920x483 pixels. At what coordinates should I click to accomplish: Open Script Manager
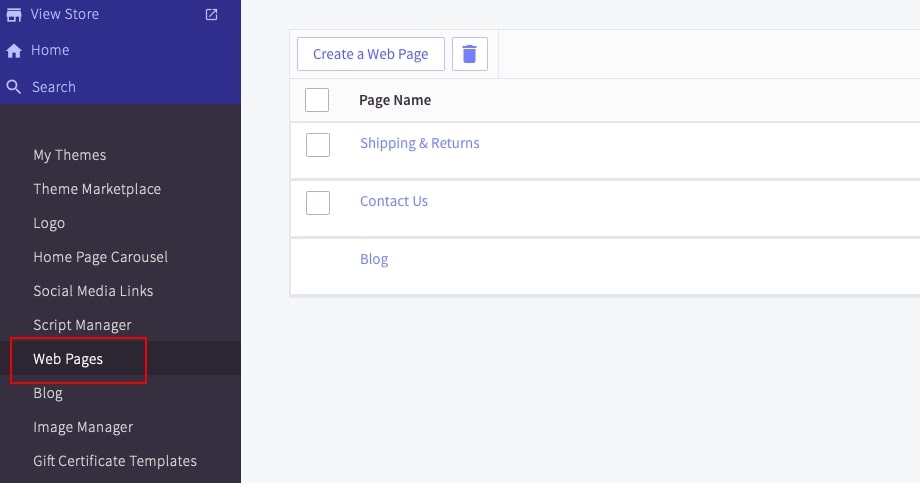pyautogui.click(x=82, y=325)
